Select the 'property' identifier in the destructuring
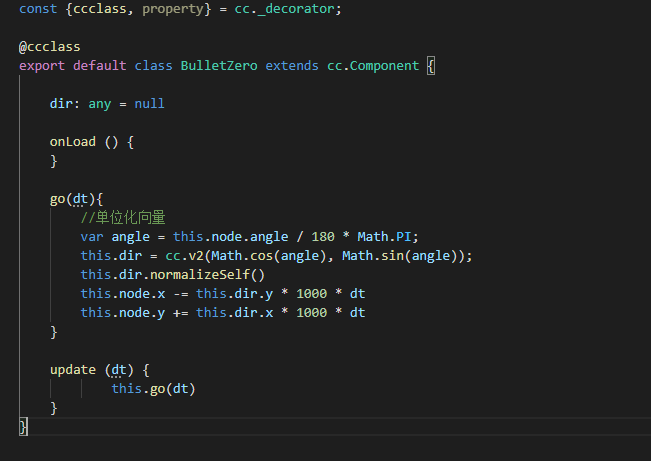Viewport: 651px width, 461px height. (173, 10)
